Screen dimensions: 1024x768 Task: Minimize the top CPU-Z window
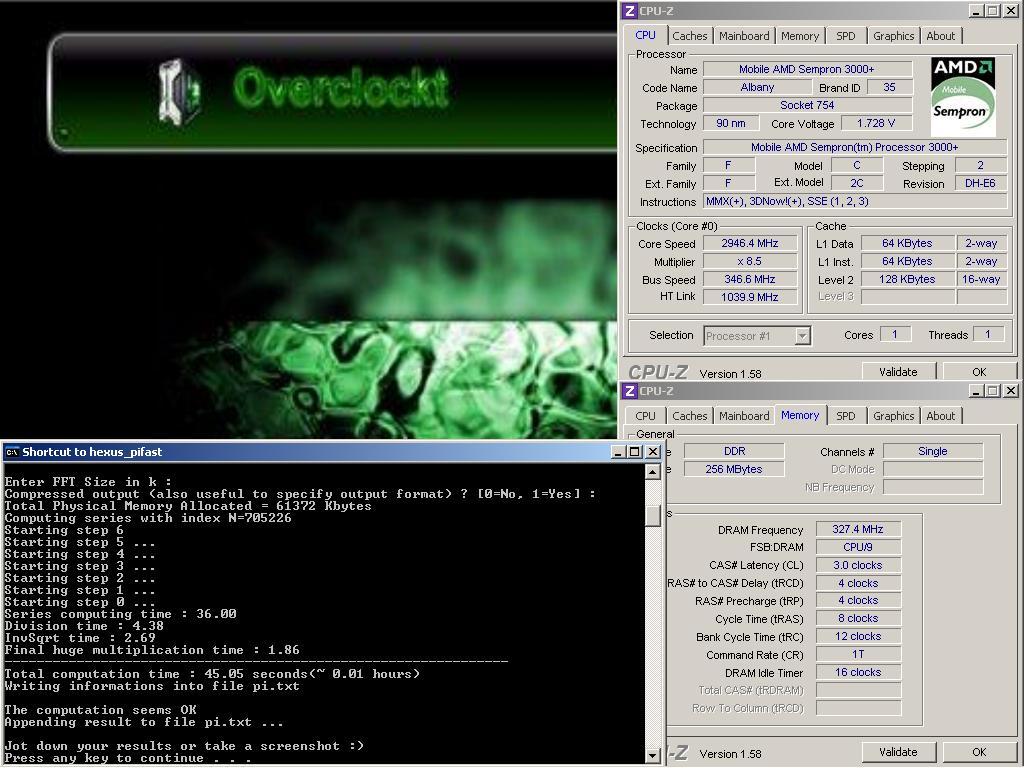[x=976, y=11]
